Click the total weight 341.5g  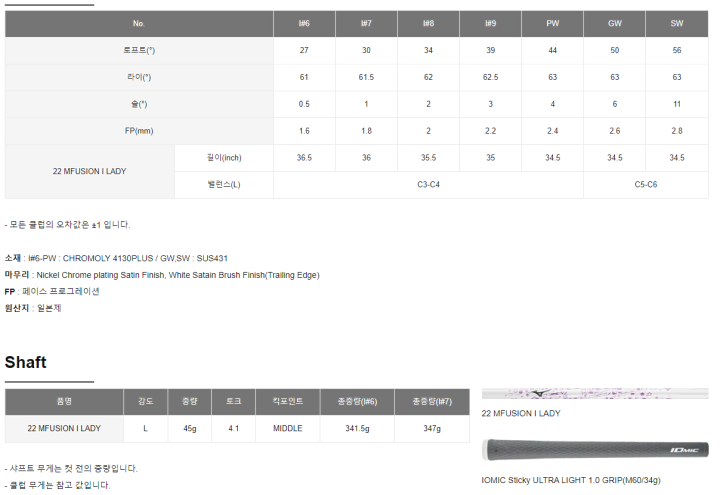357,428
